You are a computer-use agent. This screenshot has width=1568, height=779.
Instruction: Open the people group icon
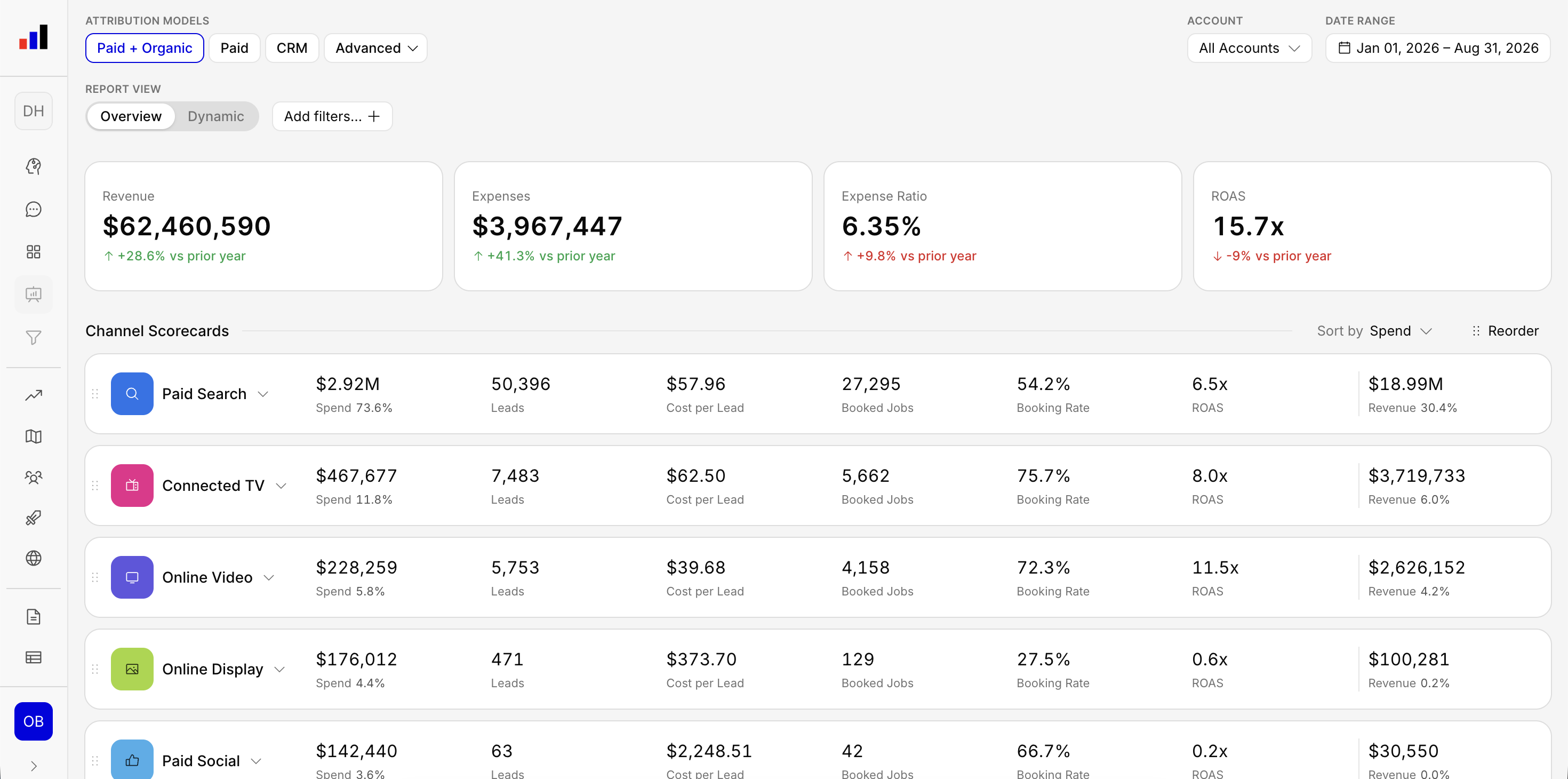click(34, 478)
